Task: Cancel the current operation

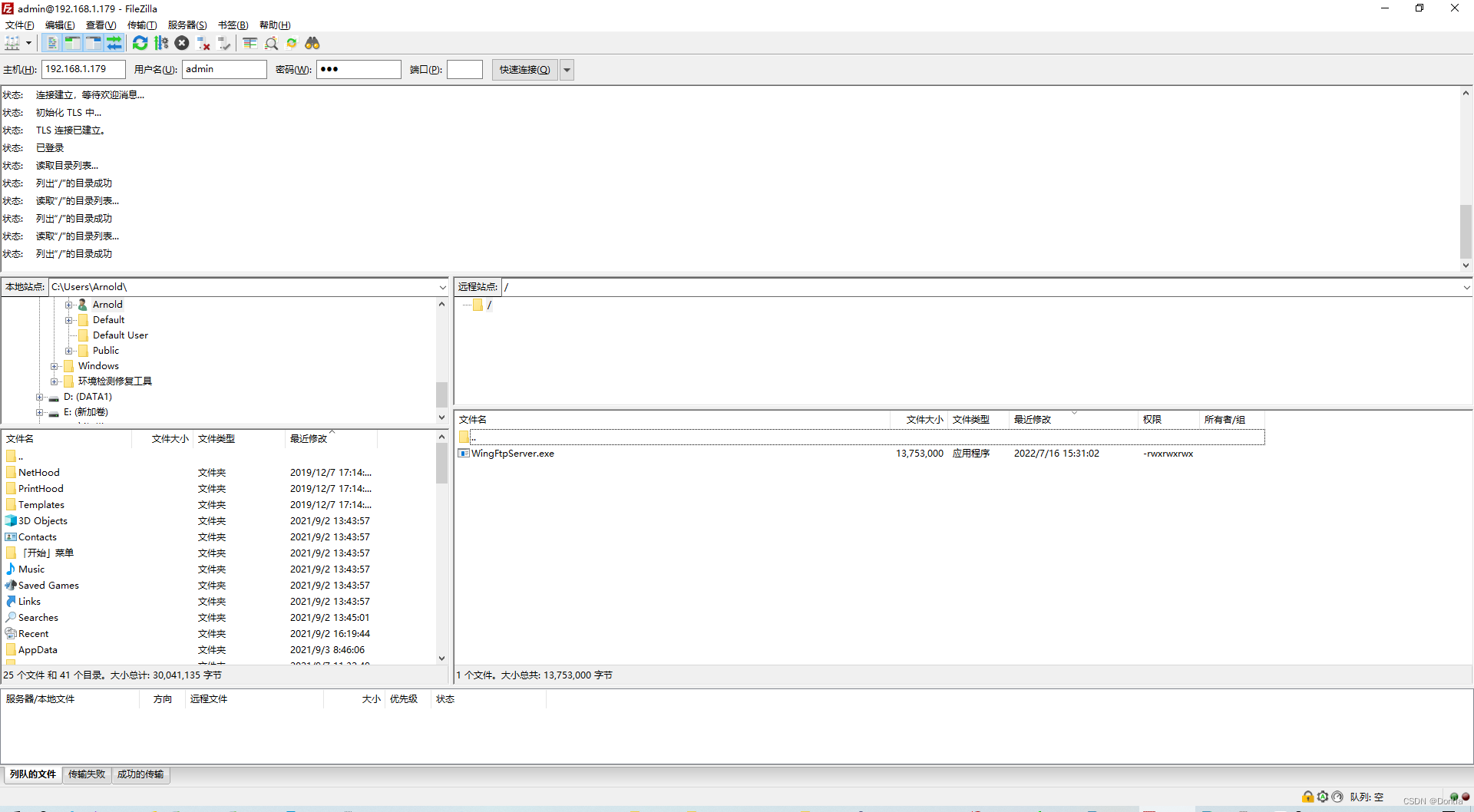Action: pyautogui.click(x=182, y=43)
